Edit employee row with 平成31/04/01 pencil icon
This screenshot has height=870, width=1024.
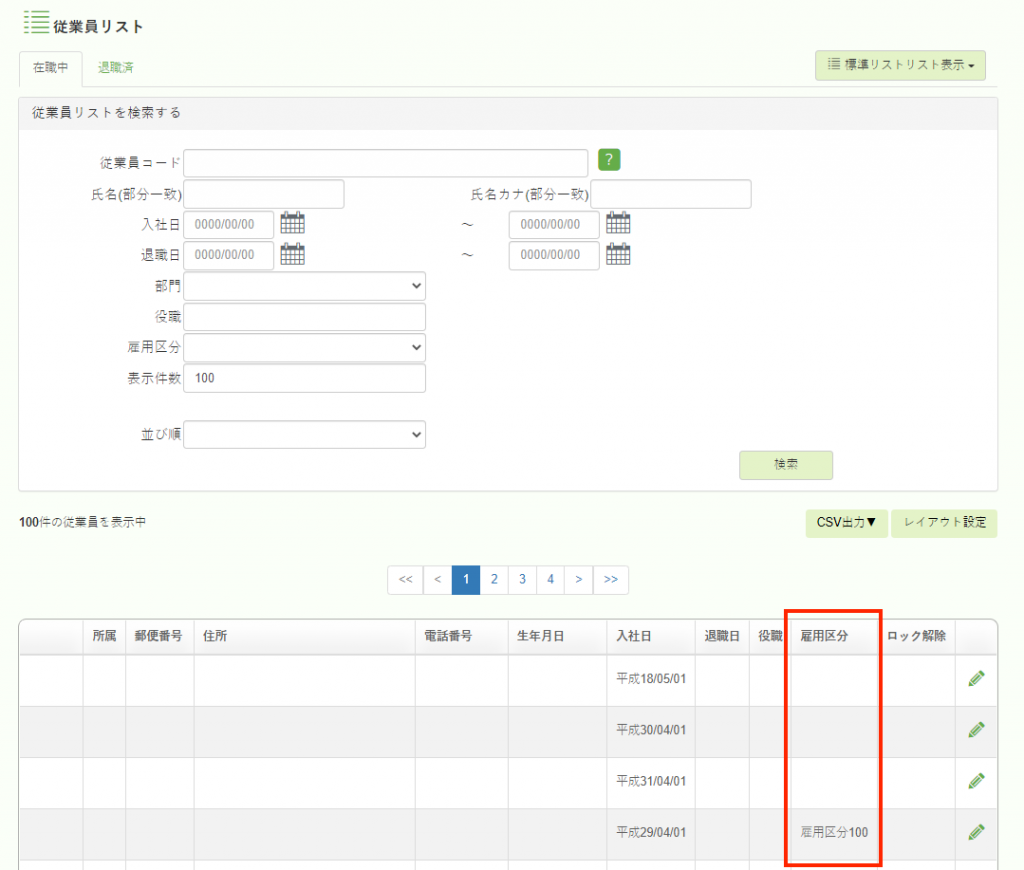[976, 781]
